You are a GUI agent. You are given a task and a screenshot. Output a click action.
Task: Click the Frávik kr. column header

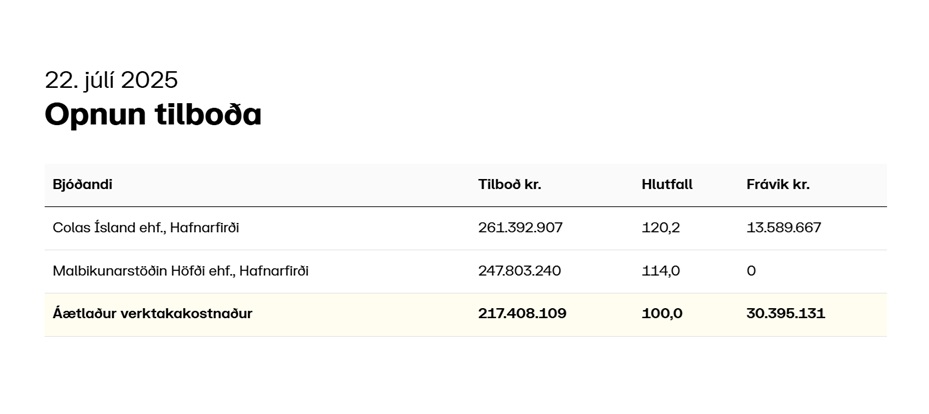778,184
